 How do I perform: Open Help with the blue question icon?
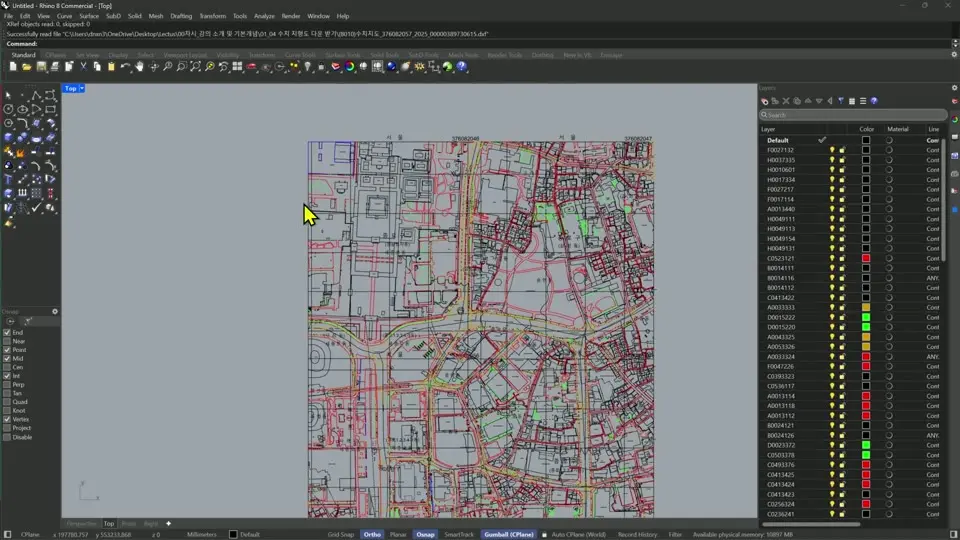point(462,67)
